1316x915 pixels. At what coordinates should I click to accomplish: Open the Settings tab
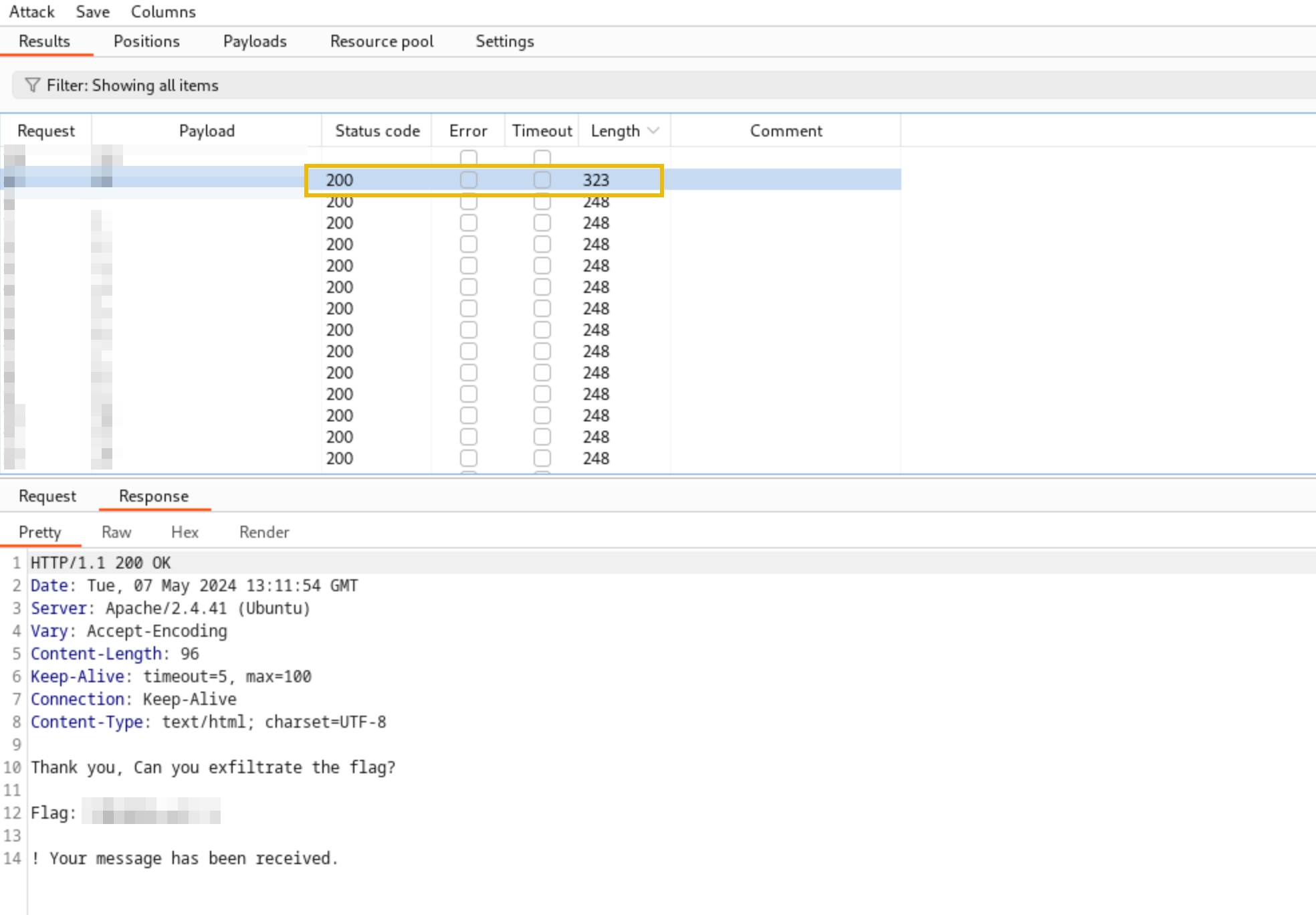pyautogui.click(x=504, y=41)
